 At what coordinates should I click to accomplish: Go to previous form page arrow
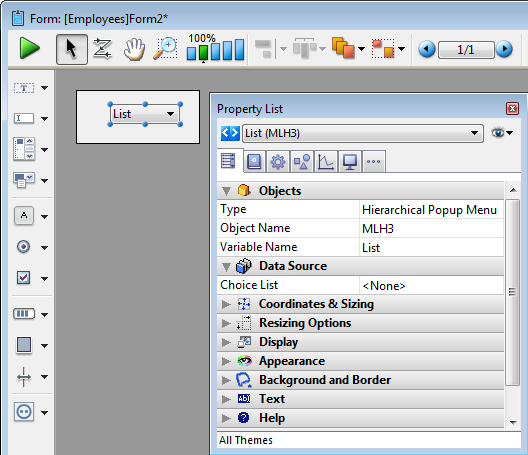point(427,50)
